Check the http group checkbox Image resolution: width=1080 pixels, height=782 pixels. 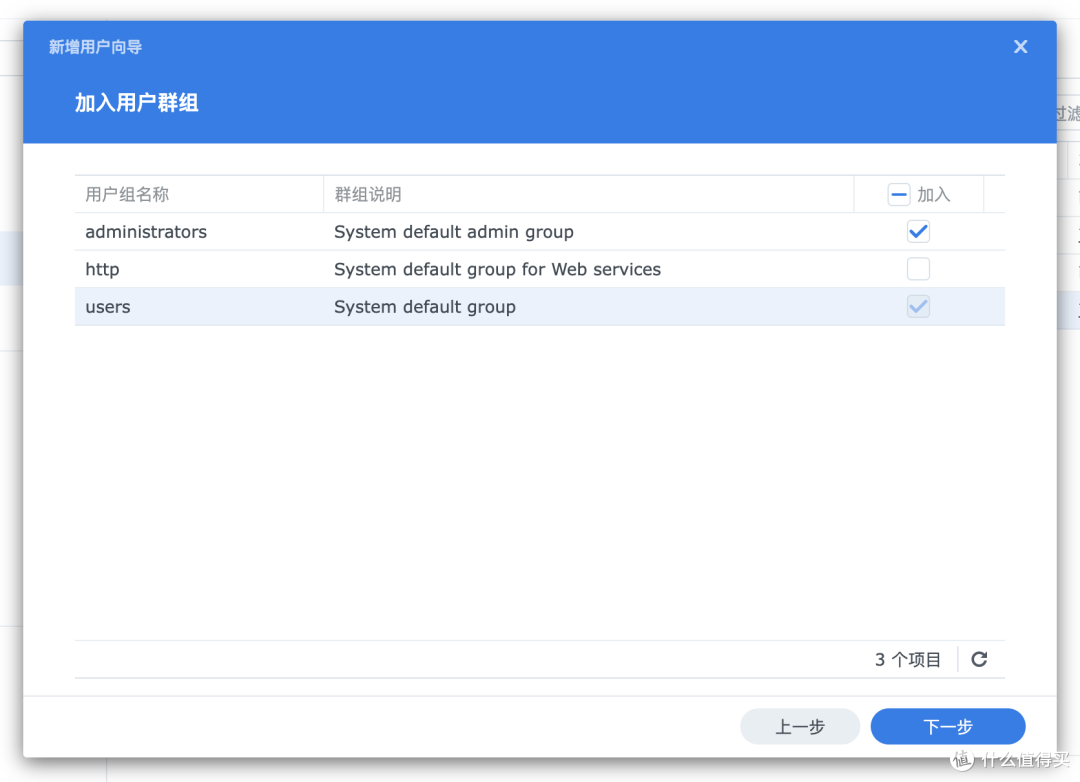point(918,269)
